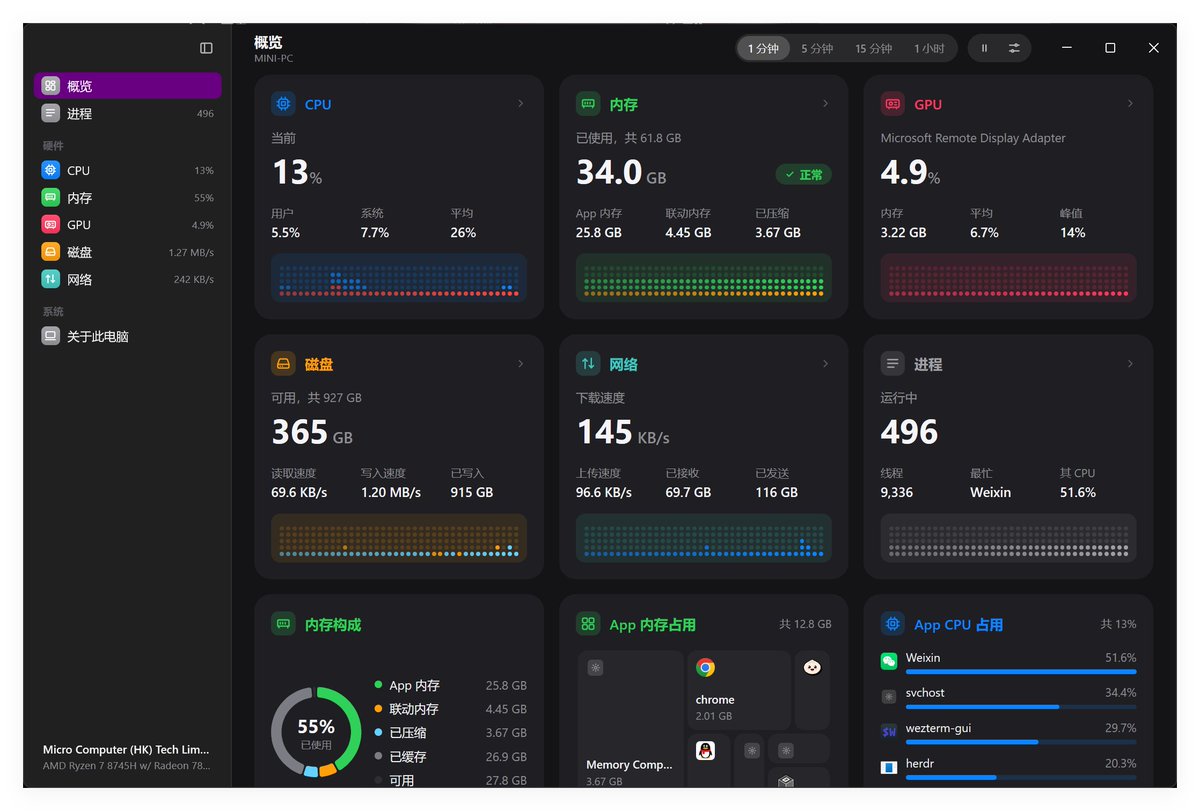Expand the 进程 card with its chevron
Screen dimensions: 1200x811
[1130, 364]
